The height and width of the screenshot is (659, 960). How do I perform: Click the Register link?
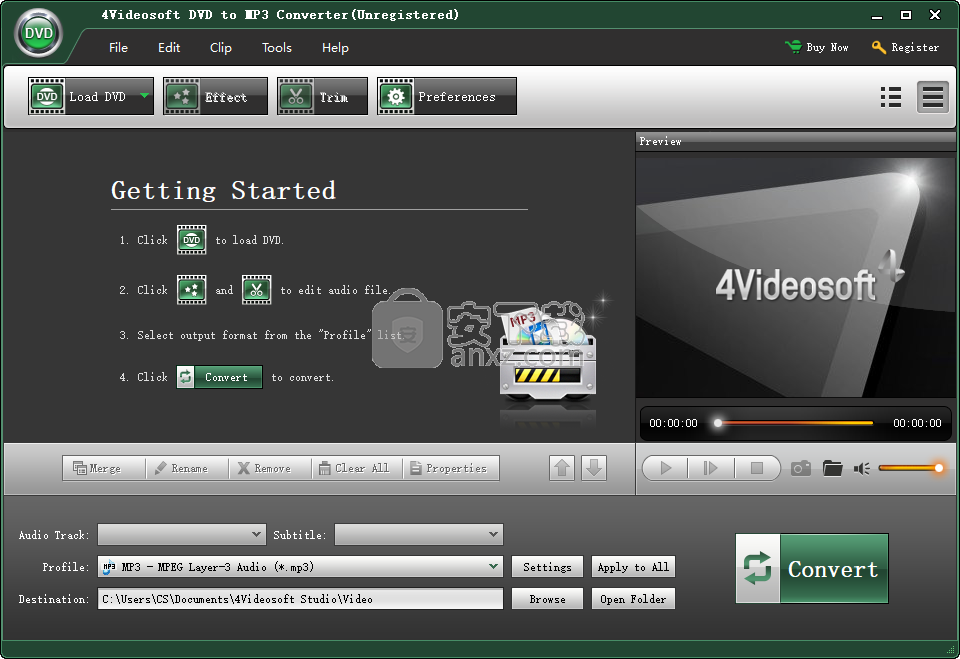(x=905, y=47)
